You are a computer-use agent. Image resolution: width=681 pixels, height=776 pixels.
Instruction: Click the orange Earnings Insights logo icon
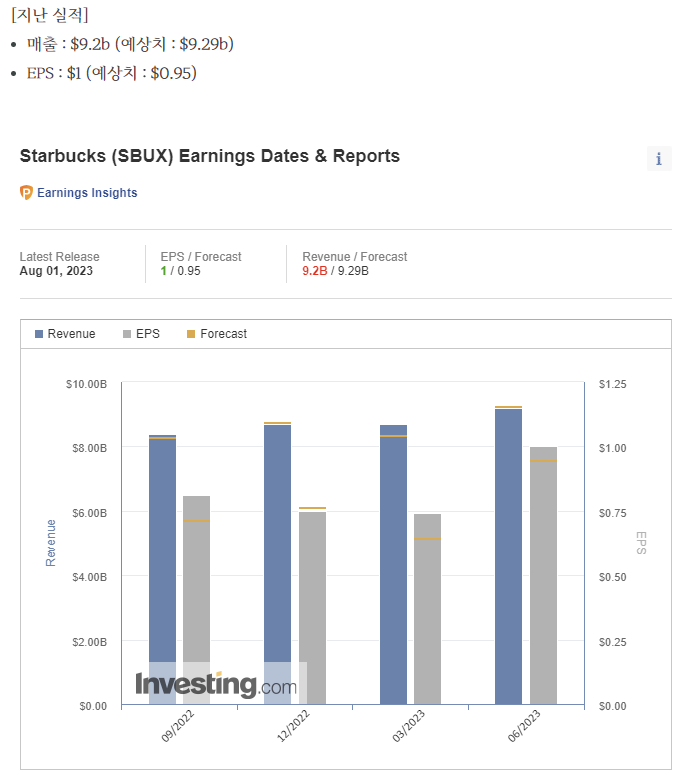point(26,192)
